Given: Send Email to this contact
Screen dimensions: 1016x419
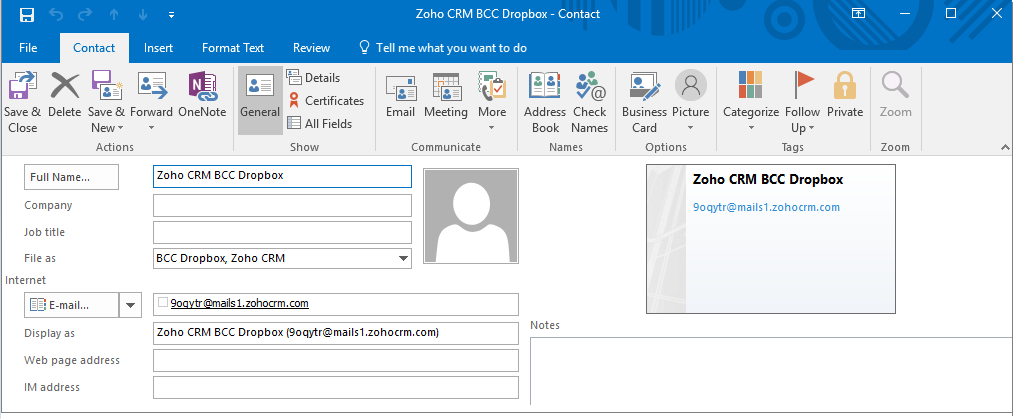Looking at the screenshot, I should [400, 96].
